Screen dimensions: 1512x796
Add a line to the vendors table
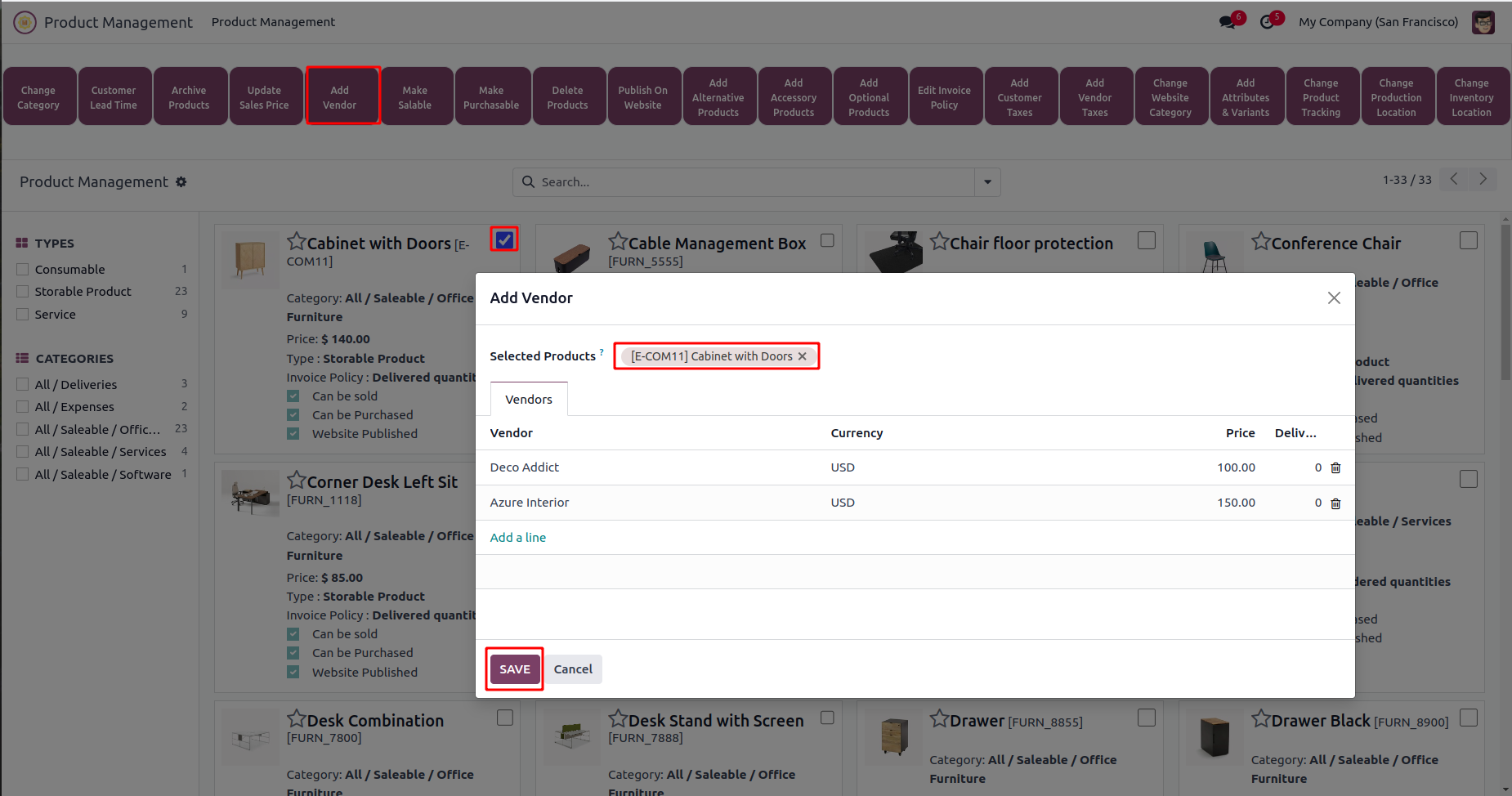point(518,538)
